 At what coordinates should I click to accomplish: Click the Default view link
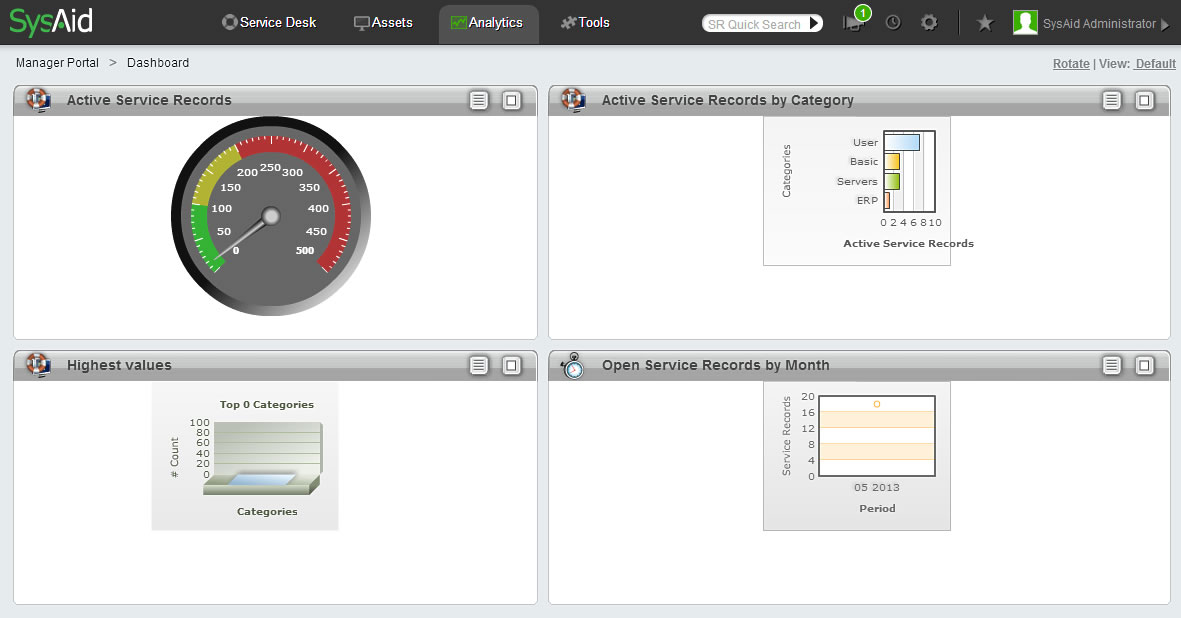(x=1155, y=63)
